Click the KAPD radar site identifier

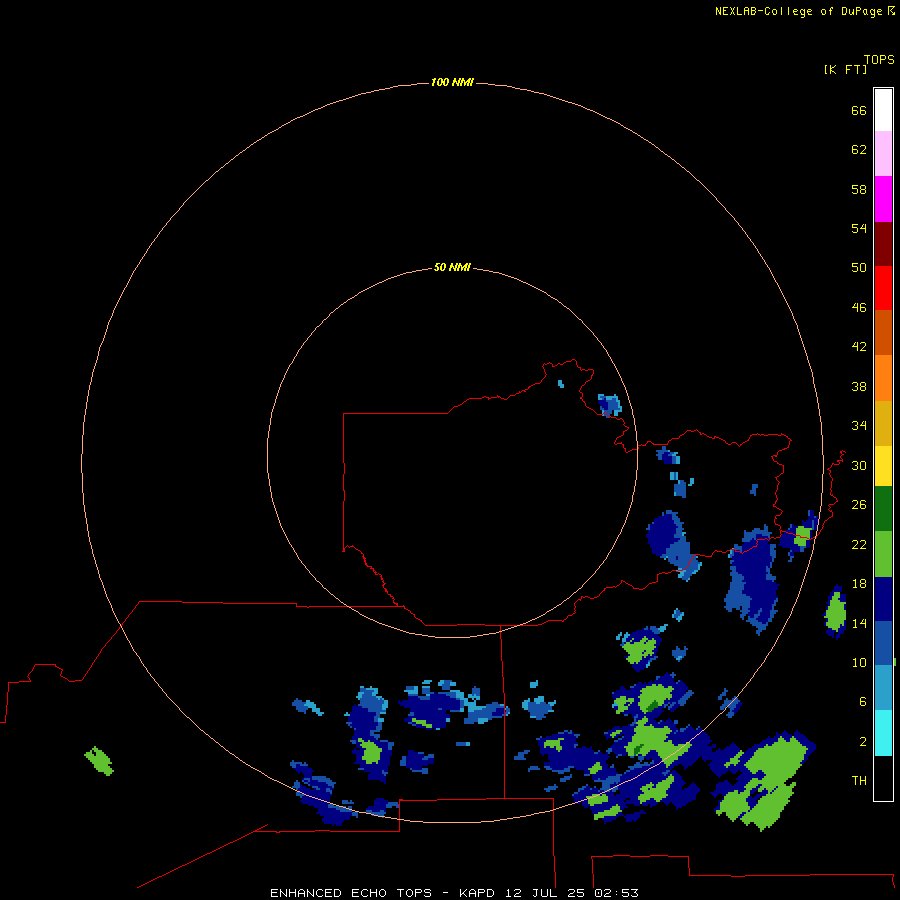[476, 893]
